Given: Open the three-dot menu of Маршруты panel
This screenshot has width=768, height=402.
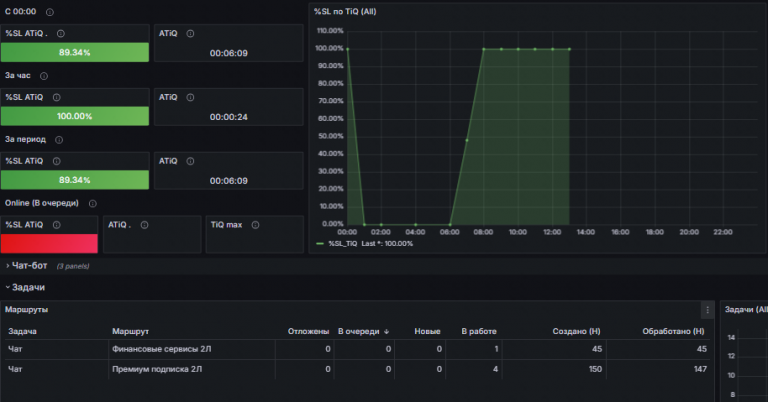Looking at the screenshot, I should pyautogui.click(x=707, y=310).
